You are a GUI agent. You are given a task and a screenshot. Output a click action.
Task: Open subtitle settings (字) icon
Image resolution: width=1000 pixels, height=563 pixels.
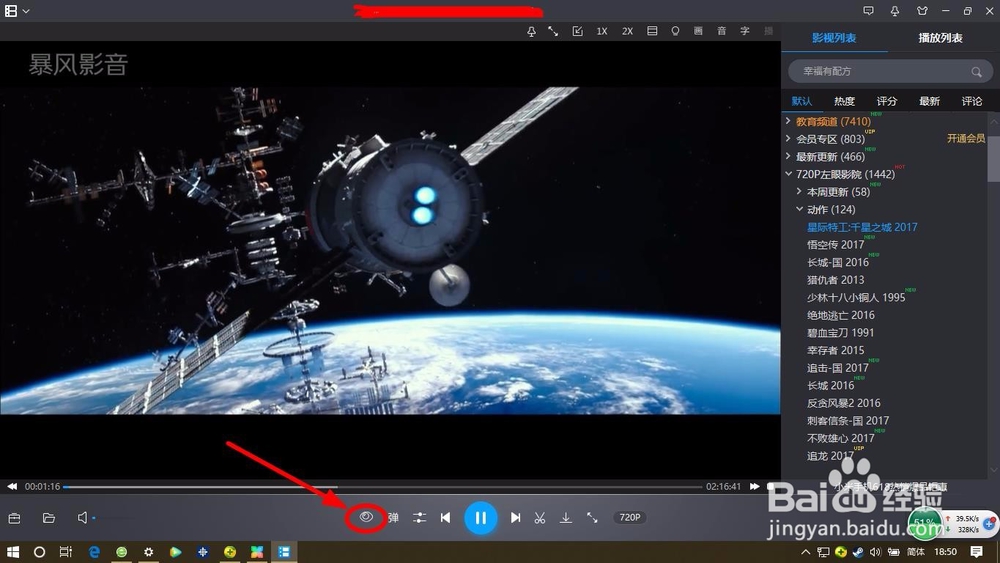(745, 31)
